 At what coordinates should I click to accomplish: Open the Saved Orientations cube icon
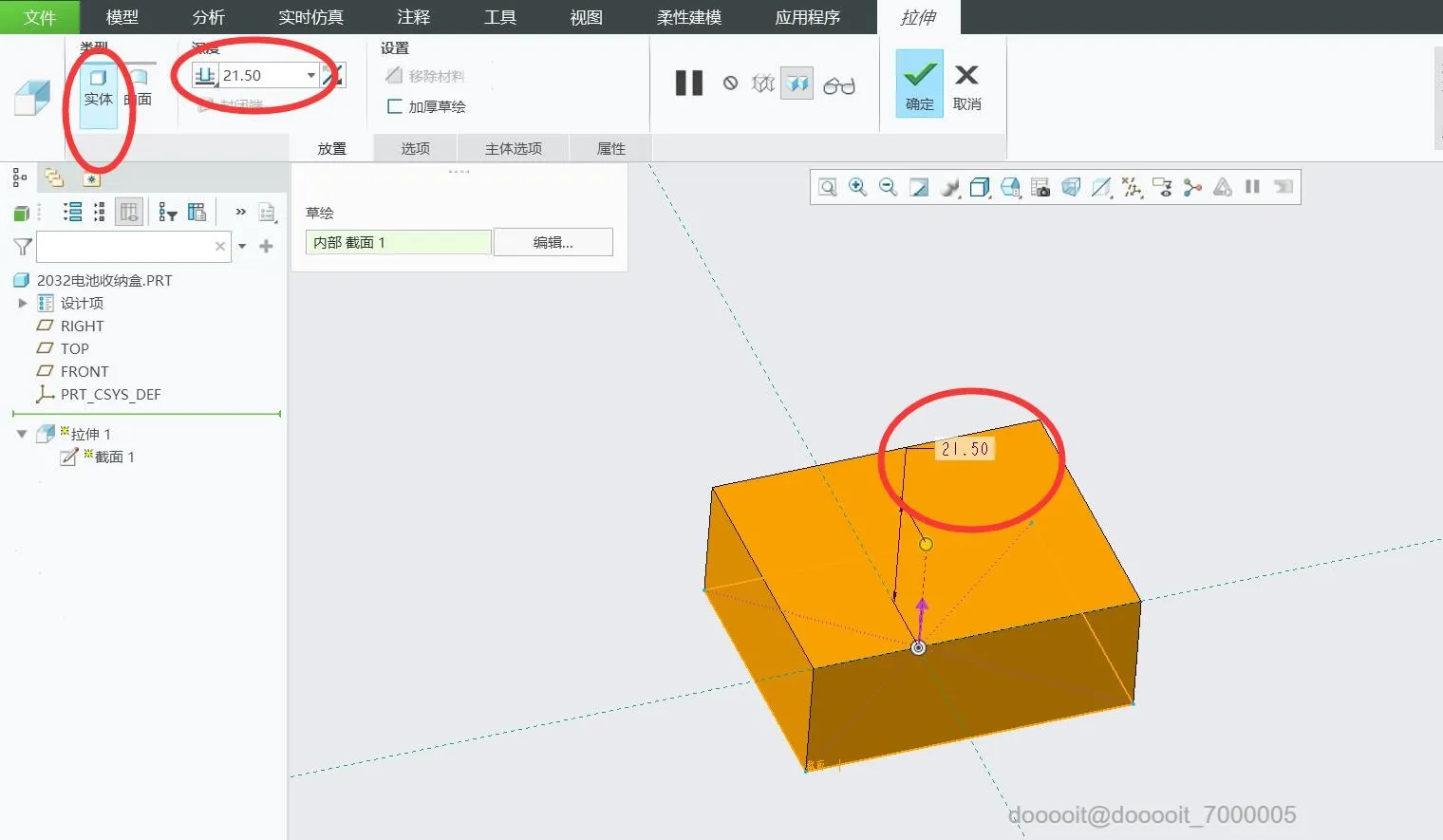pos(980,187)
